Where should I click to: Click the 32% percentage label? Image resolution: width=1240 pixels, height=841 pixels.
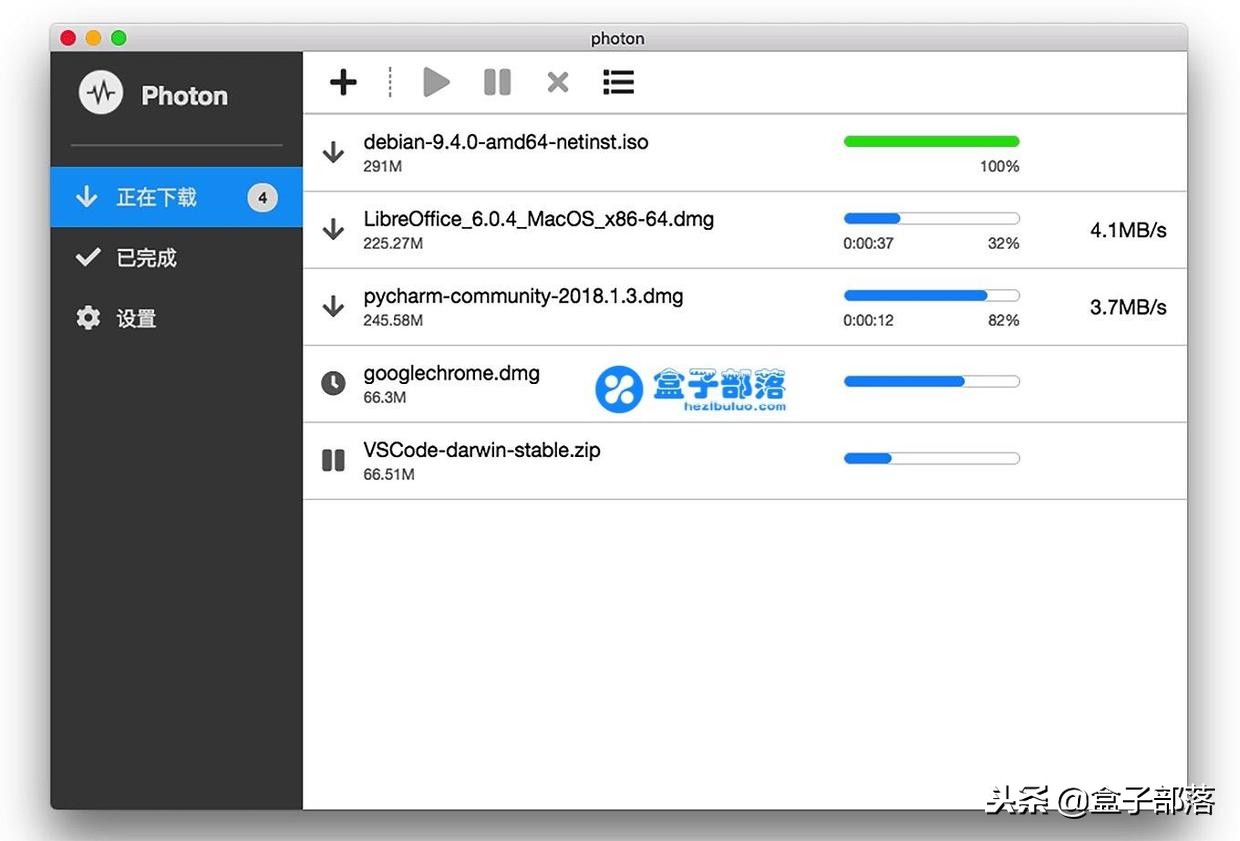coord(1004,244)
